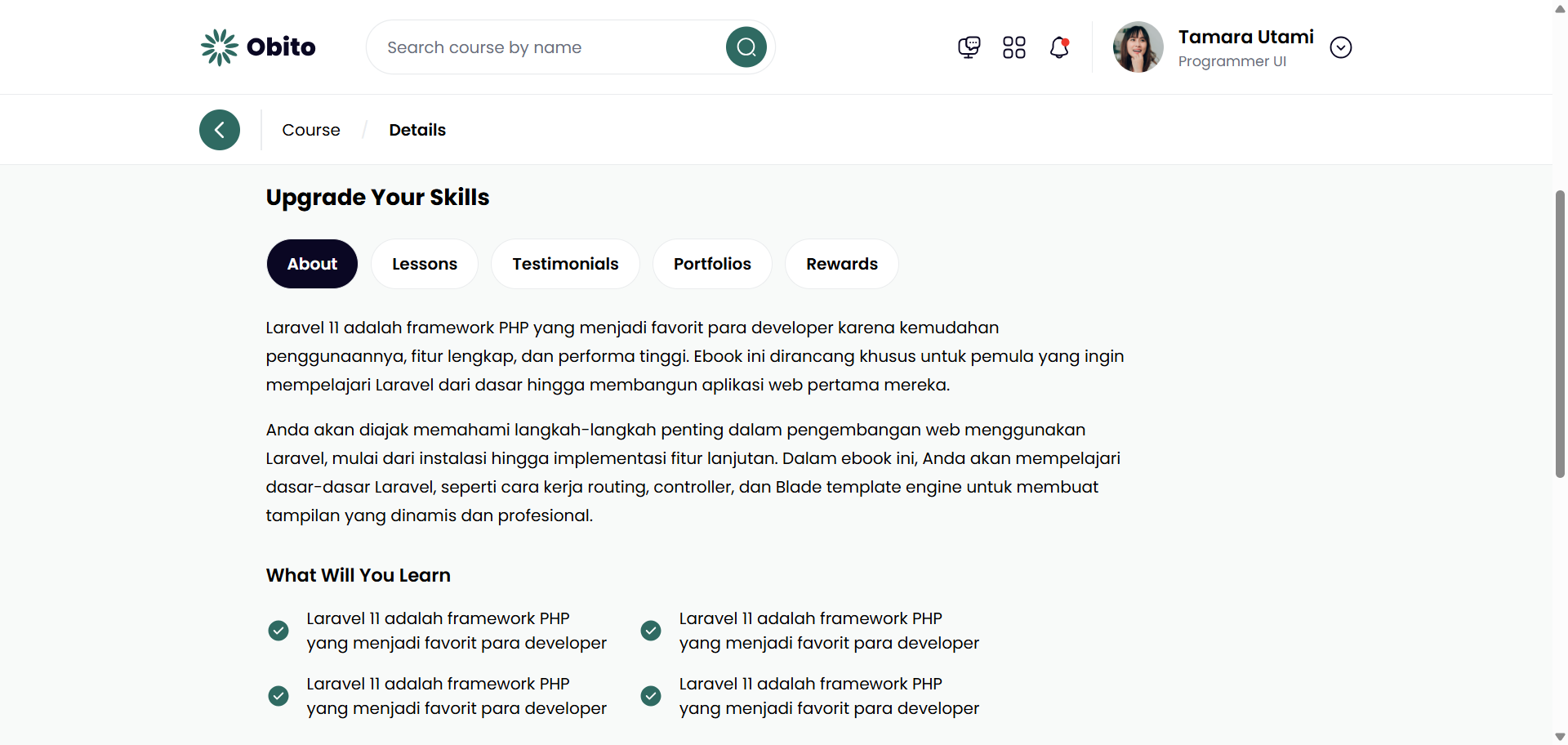Click the green back arrow button

point(220,130)
